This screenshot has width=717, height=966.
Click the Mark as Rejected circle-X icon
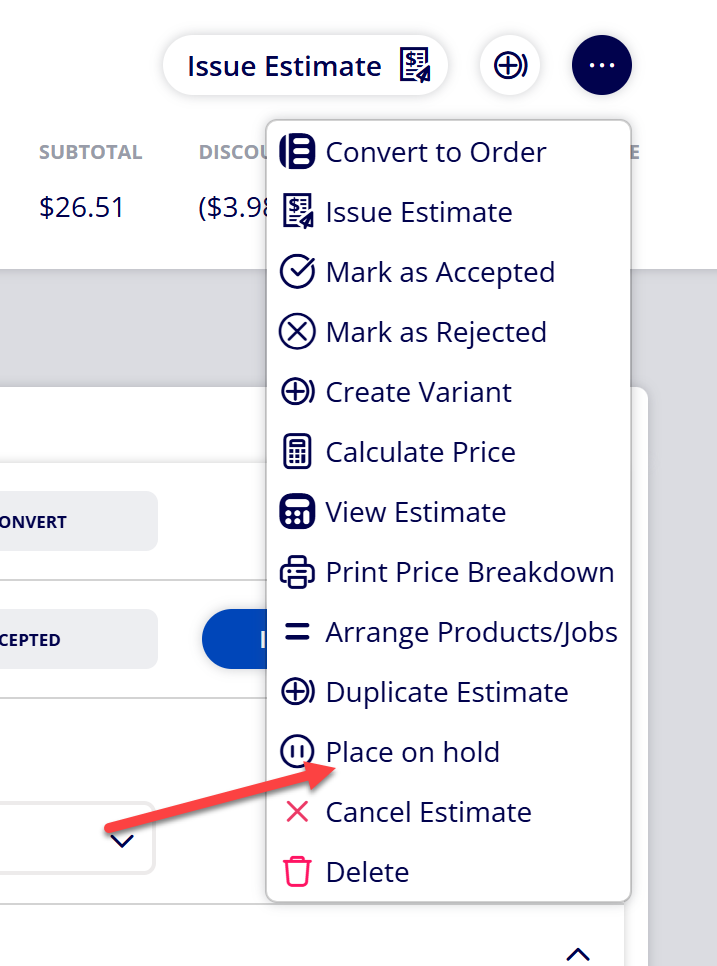point(298,332)
